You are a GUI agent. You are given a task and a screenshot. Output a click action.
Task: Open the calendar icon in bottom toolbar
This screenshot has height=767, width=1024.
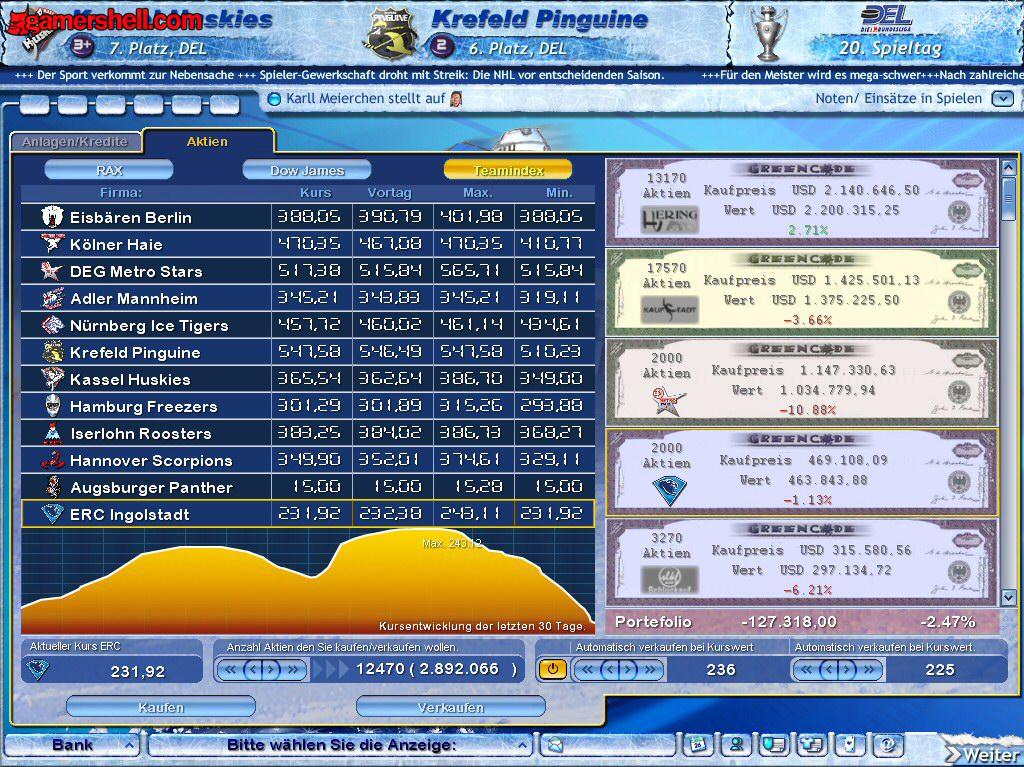(698, 745)
